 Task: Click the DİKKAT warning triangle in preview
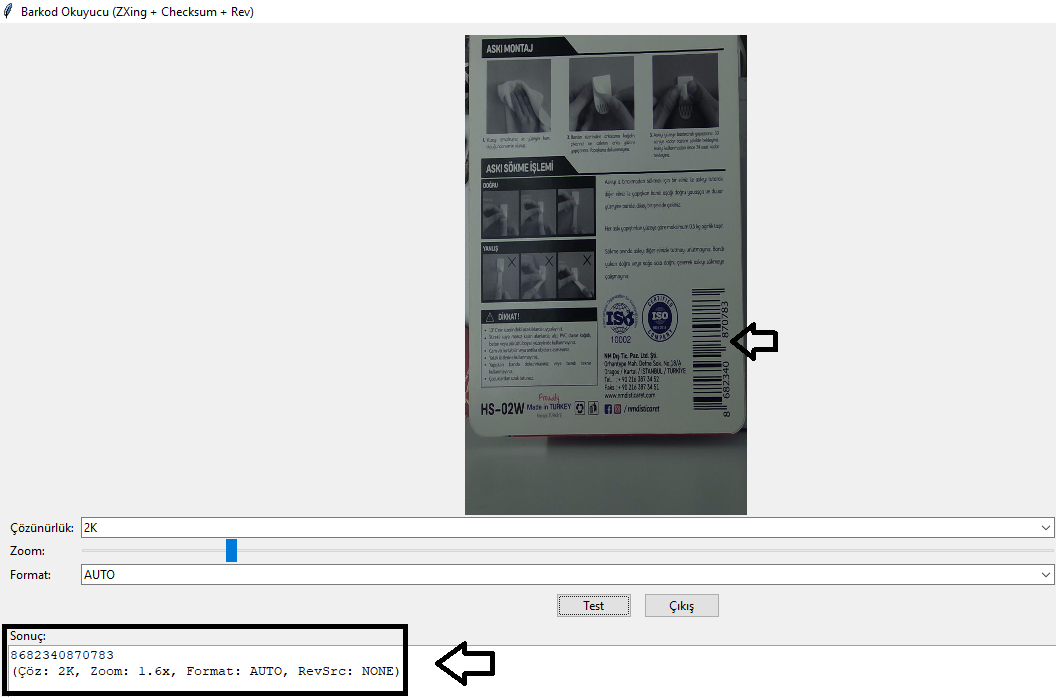(x=489, y=316)
